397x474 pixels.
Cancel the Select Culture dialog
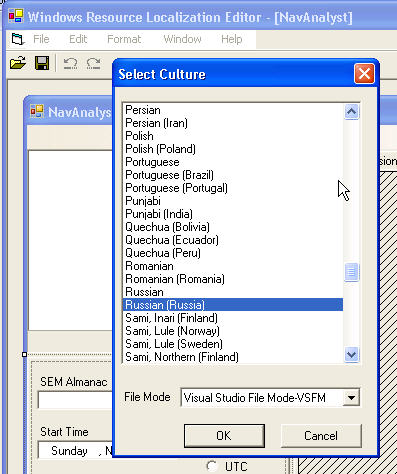[x=321, y=436]
